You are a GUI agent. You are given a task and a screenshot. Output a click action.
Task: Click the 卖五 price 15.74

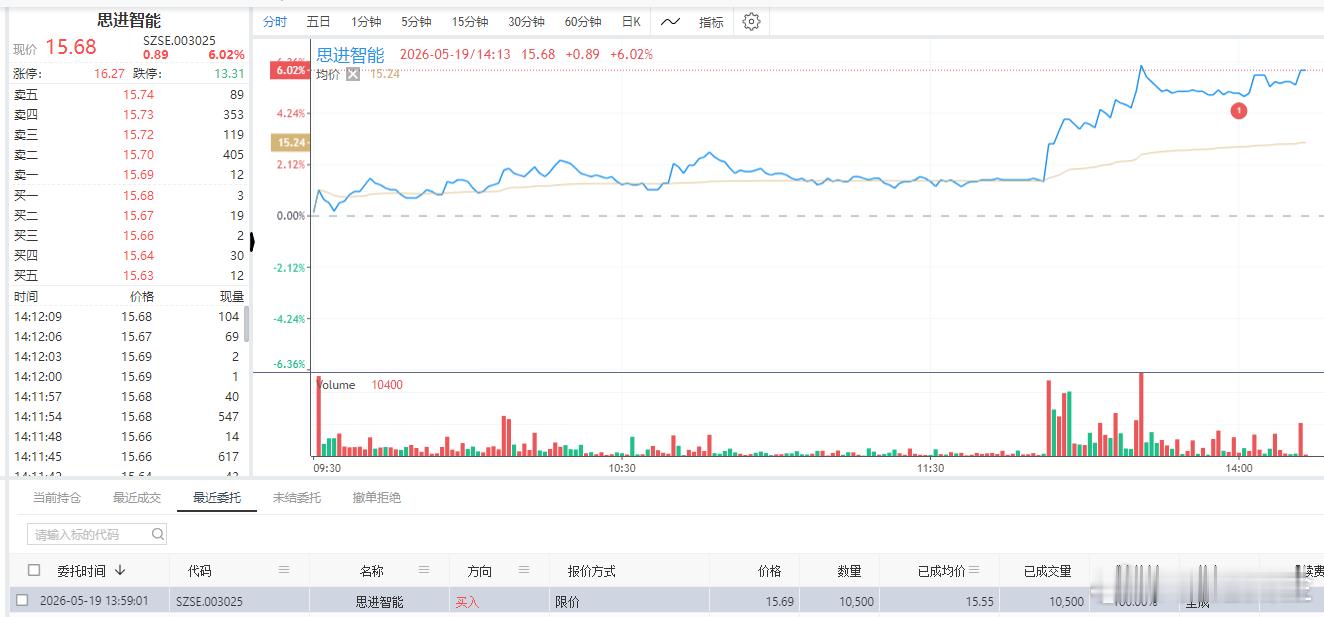[138, 94]
